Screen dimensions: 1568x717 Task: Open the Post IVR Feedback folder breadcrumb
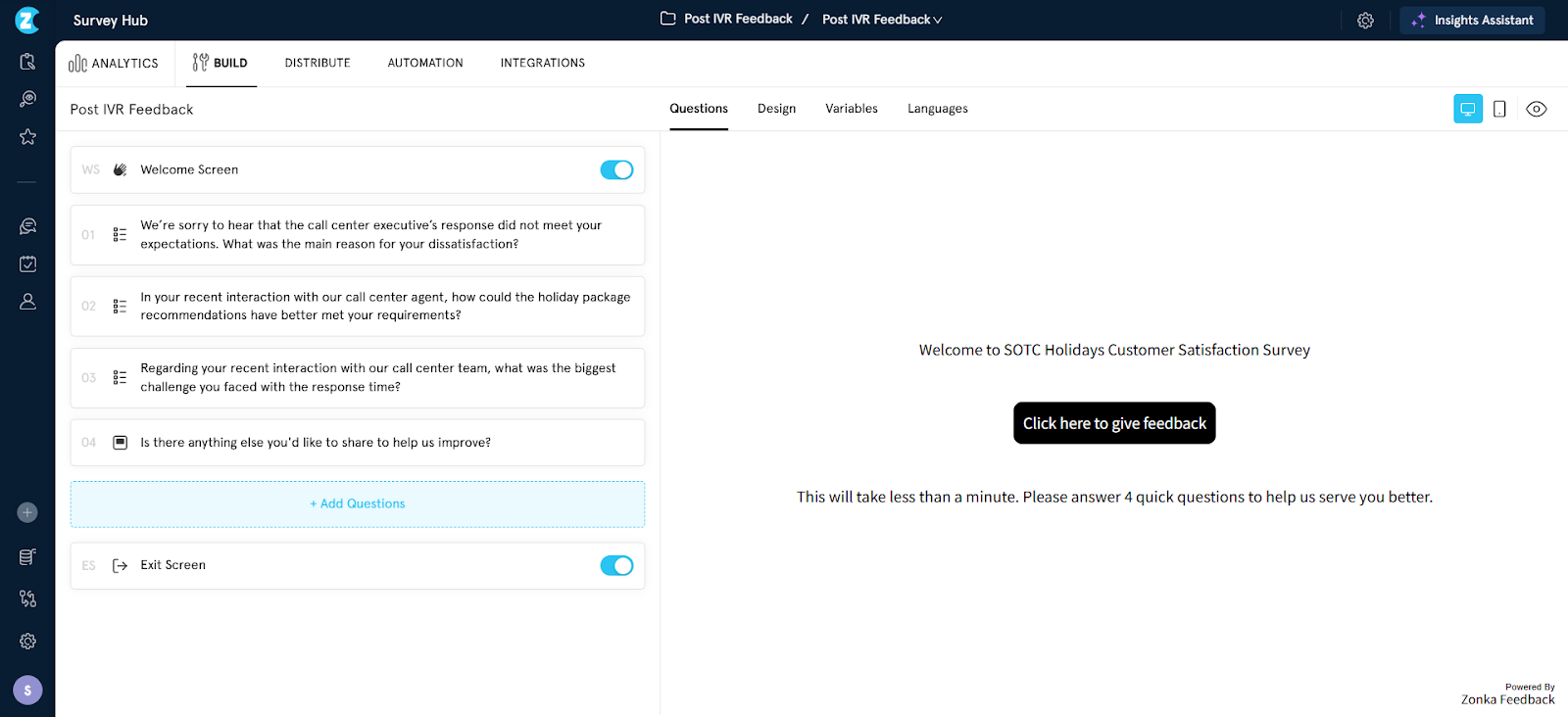[x=738, y=19]
